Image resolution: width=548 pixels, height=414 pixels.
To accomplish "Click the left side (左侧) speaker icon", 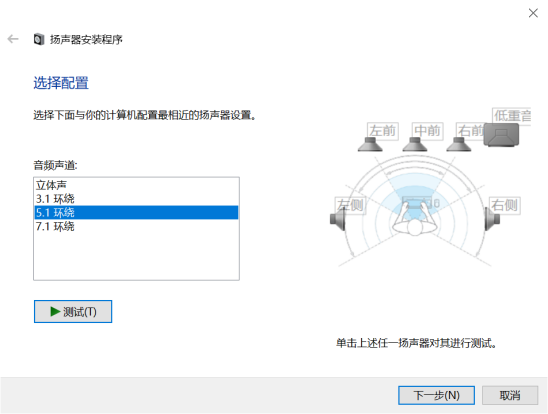I will [x=338, y=220].
